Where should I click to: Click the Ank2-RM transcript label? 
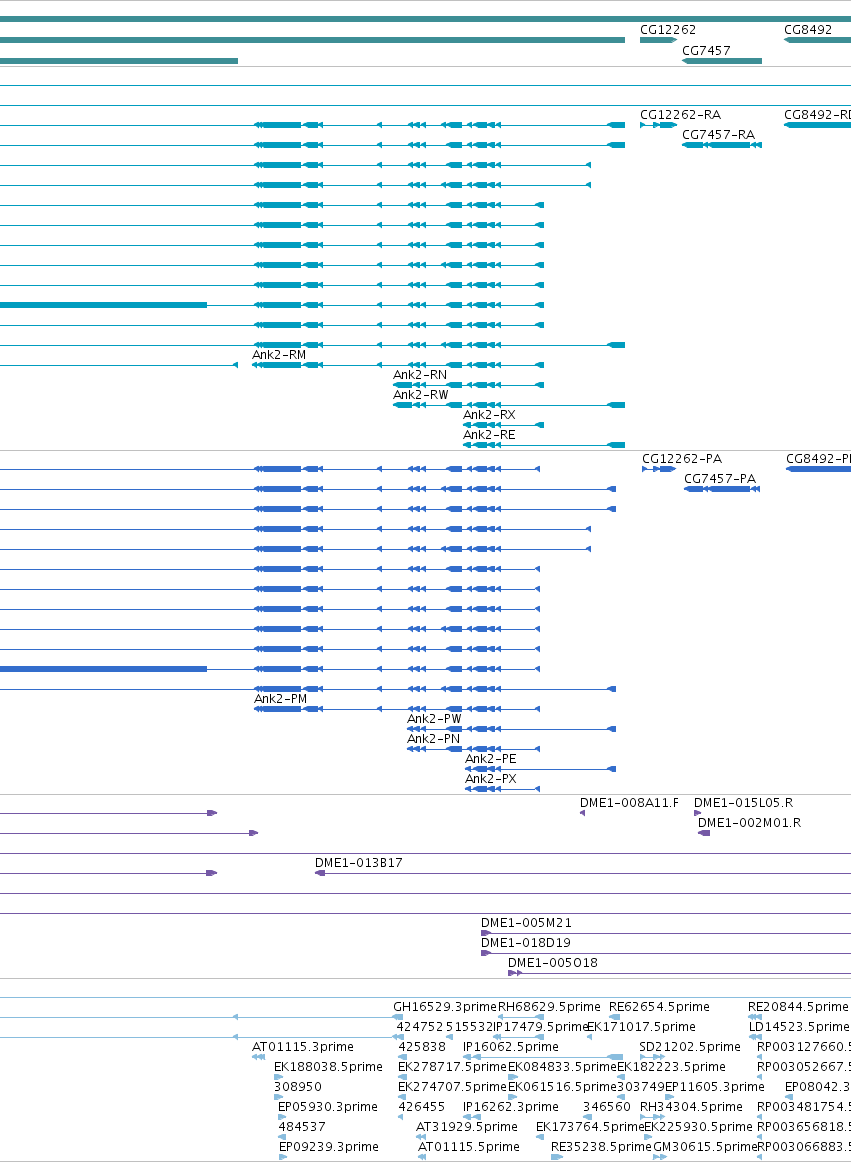(x=279, y=355)
